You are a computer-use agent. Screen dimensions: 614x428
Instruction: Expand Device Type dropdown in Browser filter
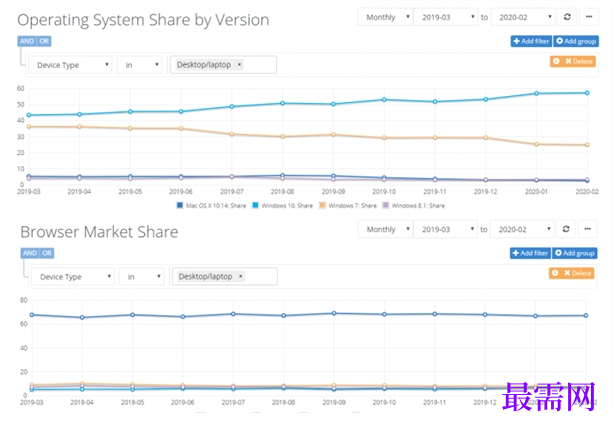coord(72,277)
